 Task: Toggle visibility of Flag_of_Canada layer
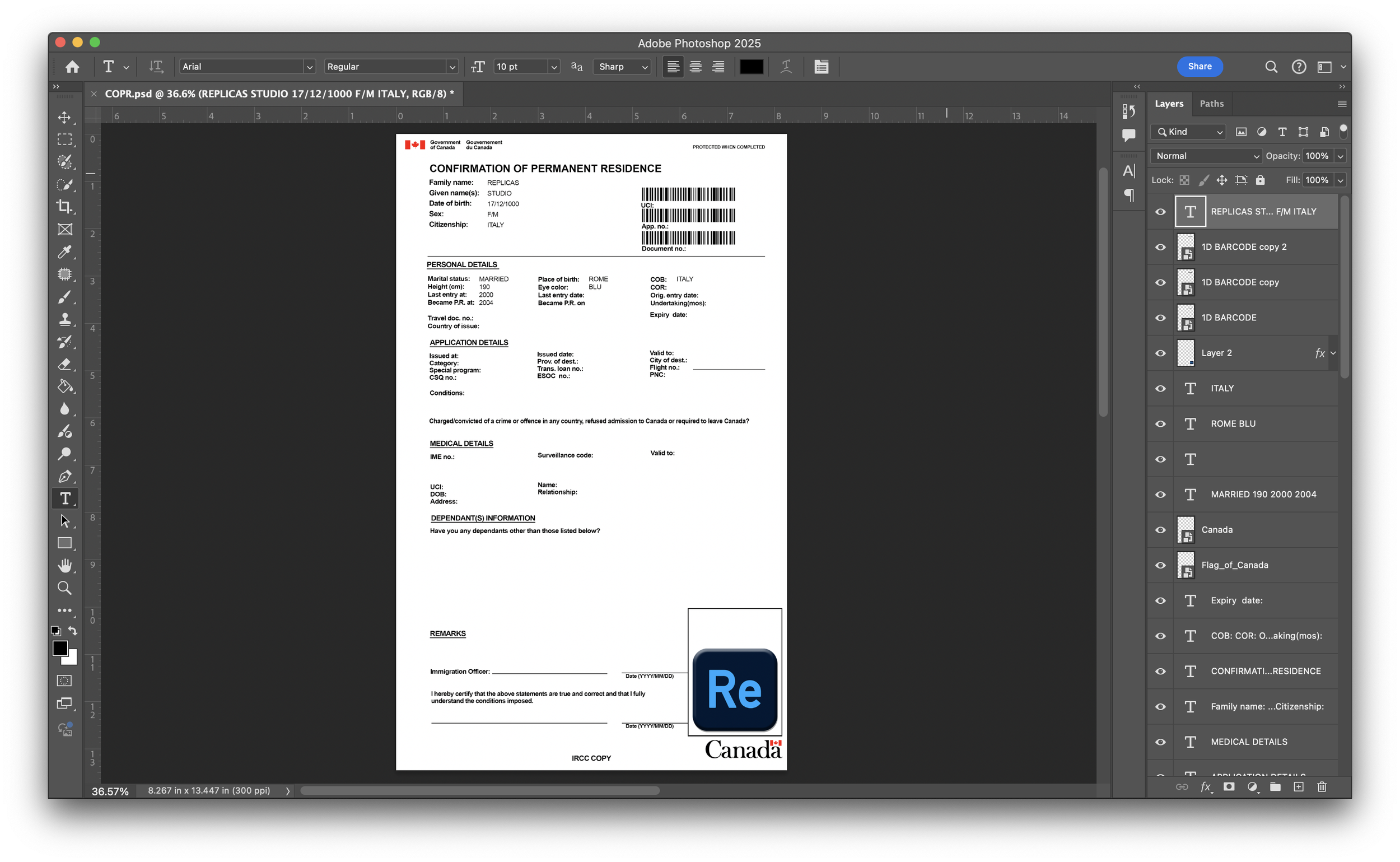click(x=1160, y=565)
